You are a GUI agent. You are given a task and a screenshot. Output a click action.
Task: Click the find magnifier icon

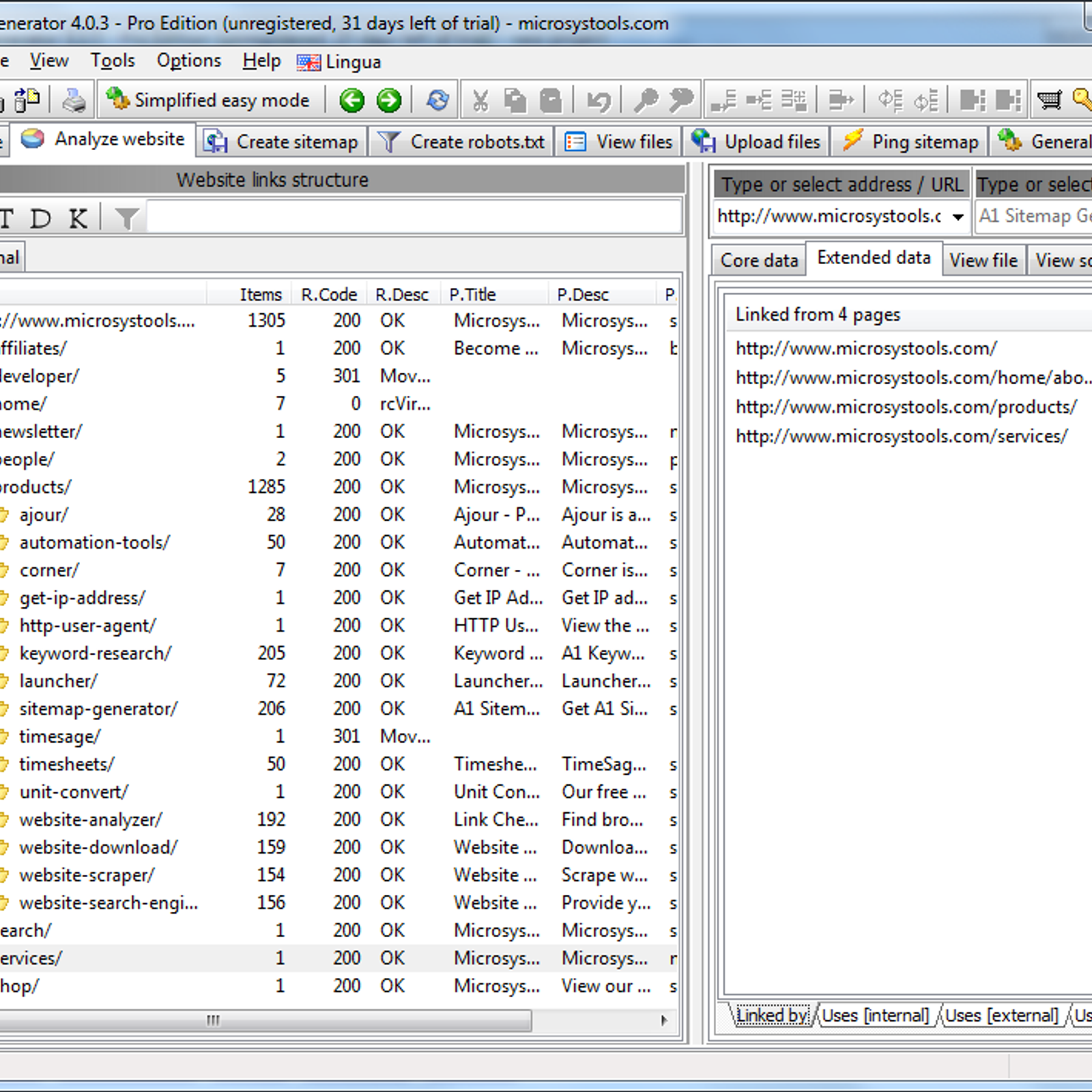click(x=646, y=101)
